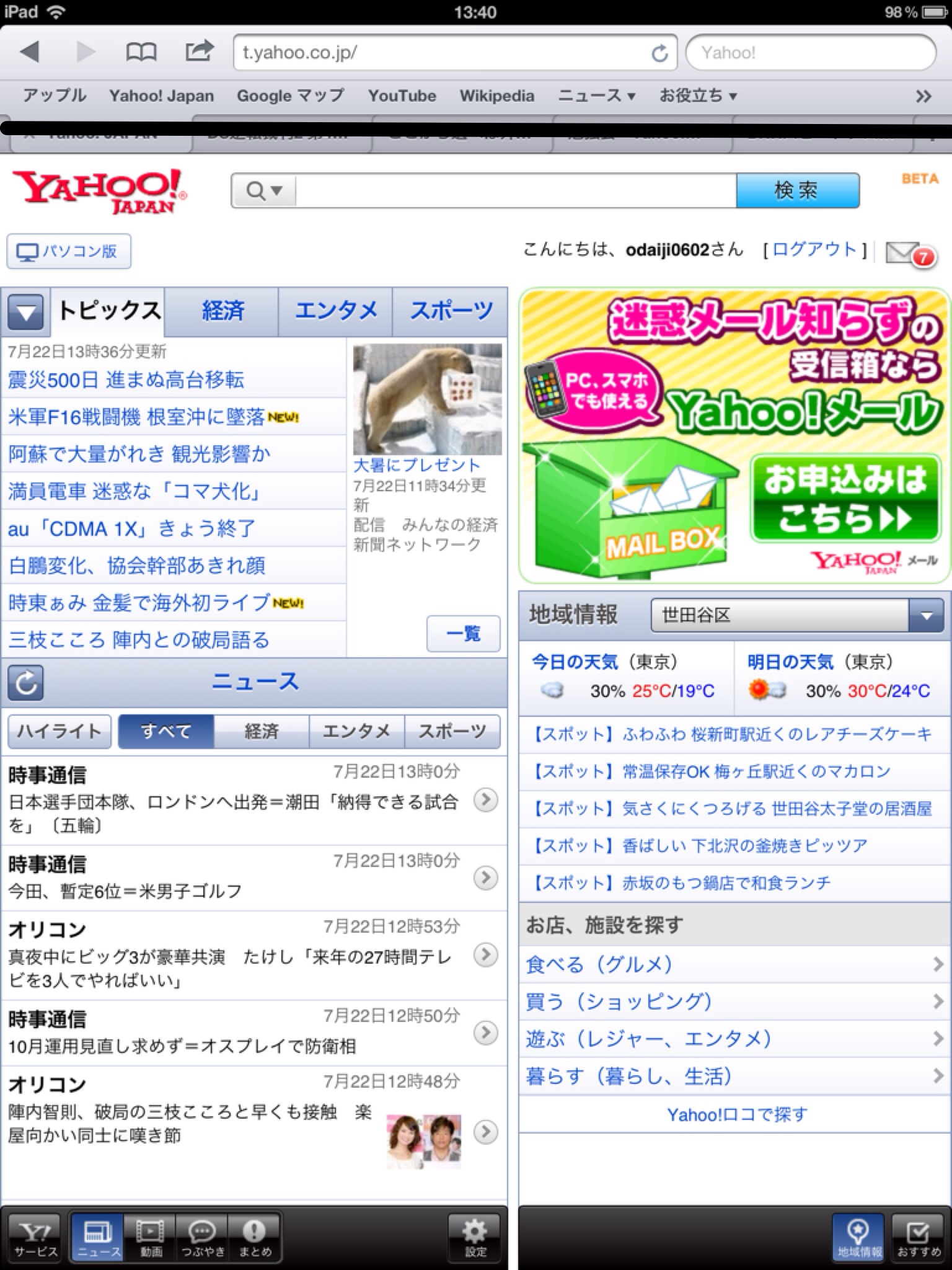Focus the Yahoo! JAPAN search field
This screenshot has height=1270, width=952.
coord(516,190)
